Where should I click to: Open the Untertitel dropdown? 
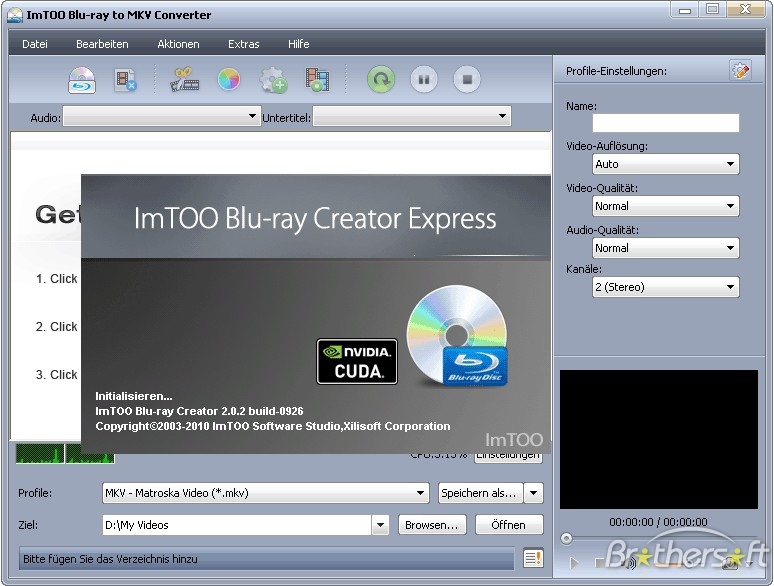coord(412,117)
